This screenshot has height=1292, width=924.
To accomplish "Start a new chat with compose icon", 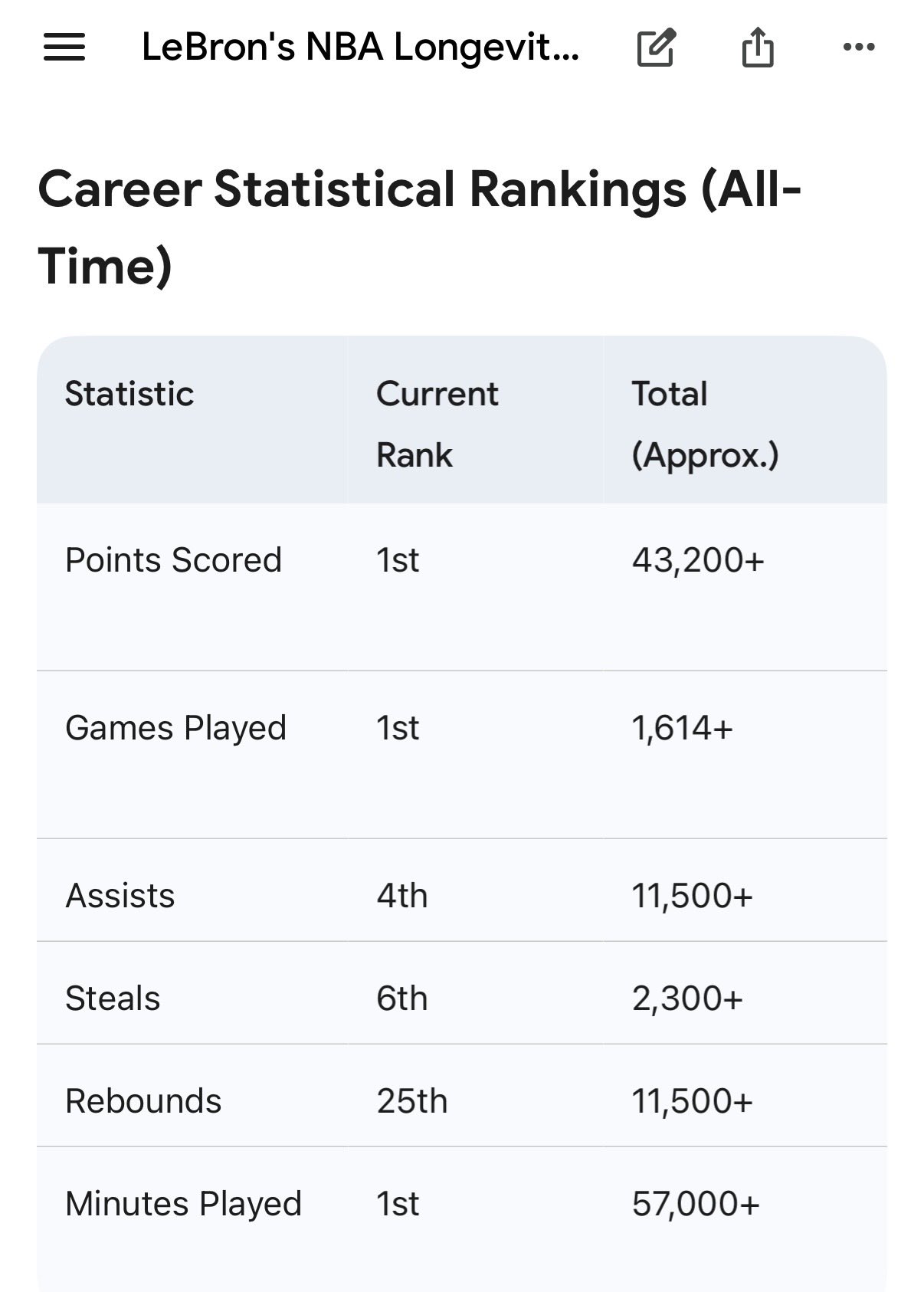I will pos(656,48).
